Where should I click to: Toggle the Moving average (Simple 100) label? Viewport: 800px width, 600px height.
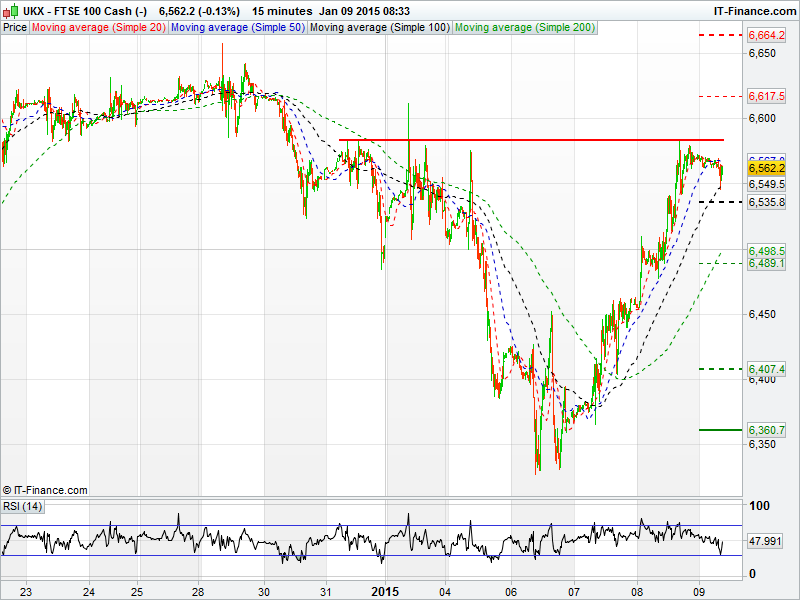click(x=379, y=28)
